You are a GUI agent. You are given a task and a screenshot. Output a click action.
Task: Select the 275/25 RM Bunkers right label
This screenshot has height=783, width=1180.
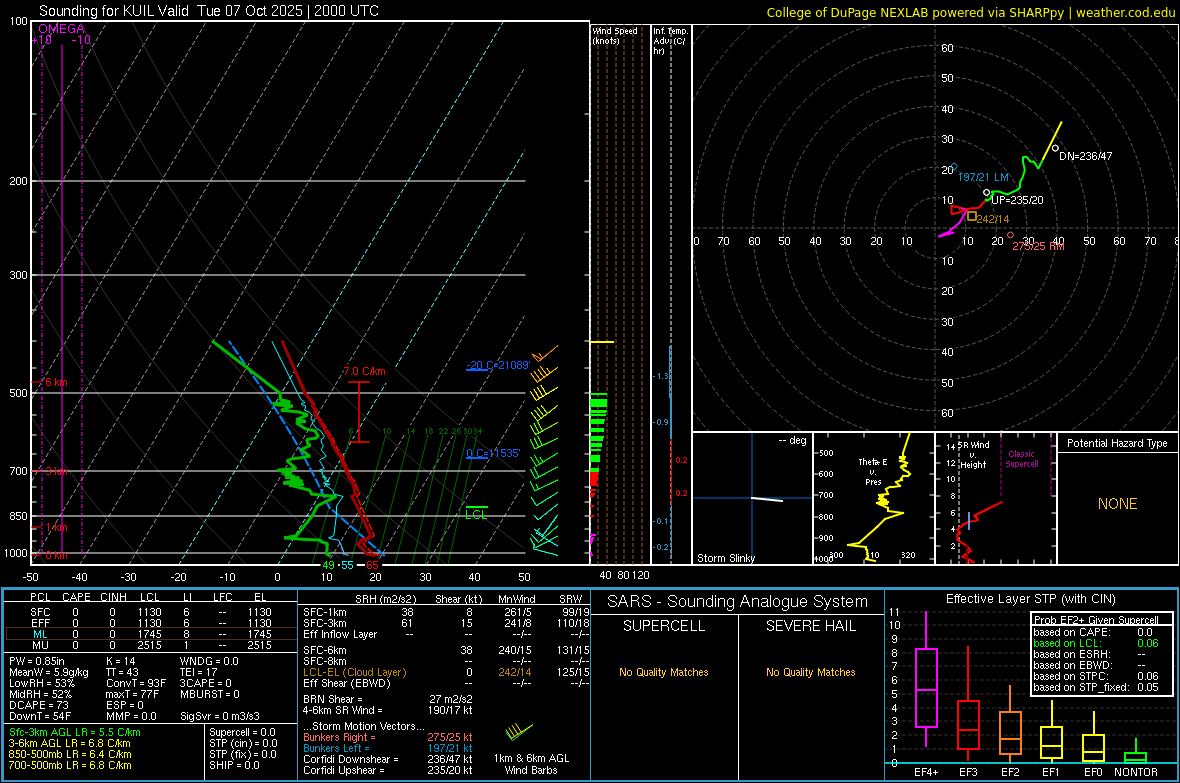click(1038, 246)
